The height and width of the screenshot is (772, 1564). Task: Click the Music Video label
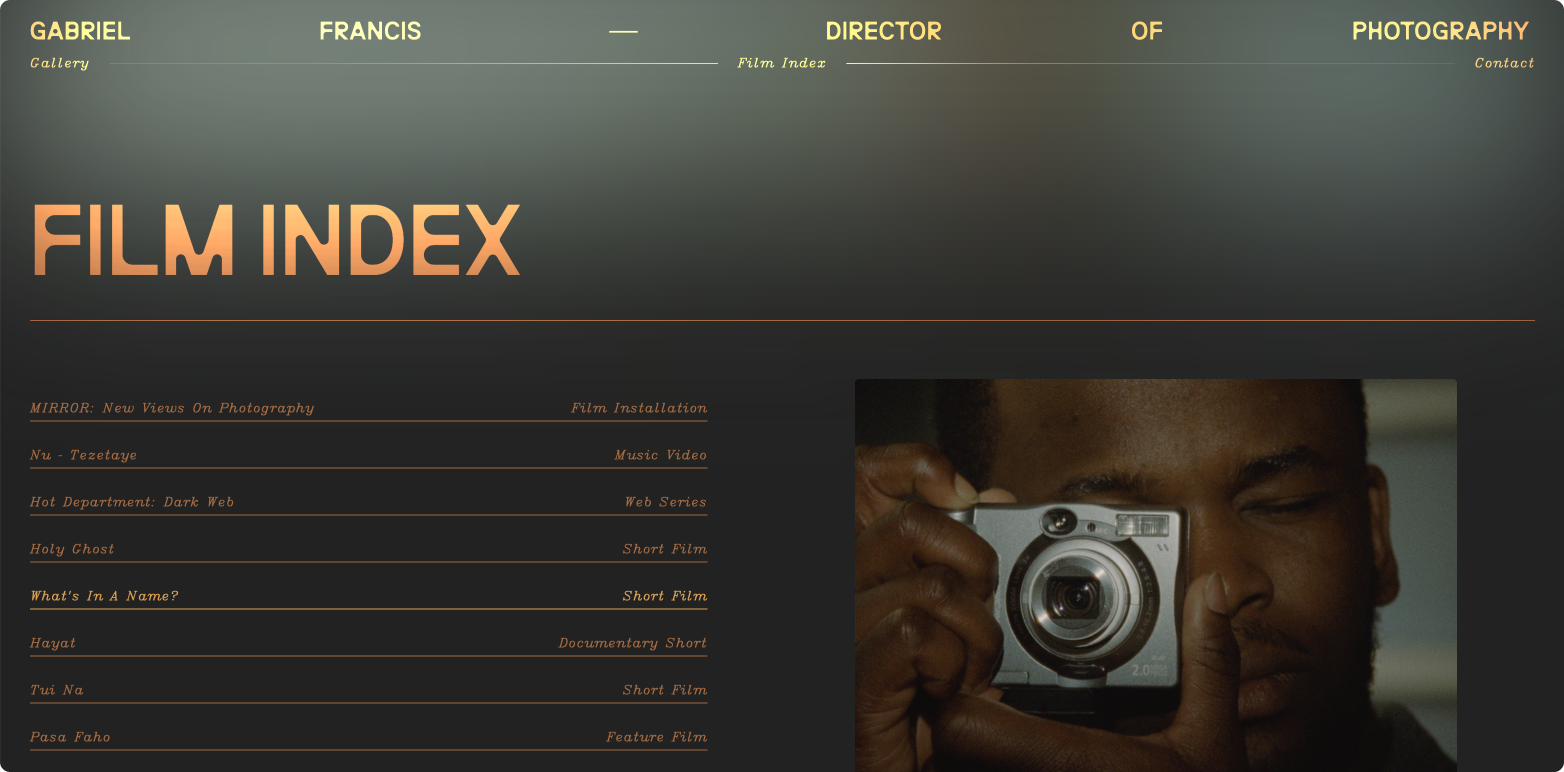[660, 455]
